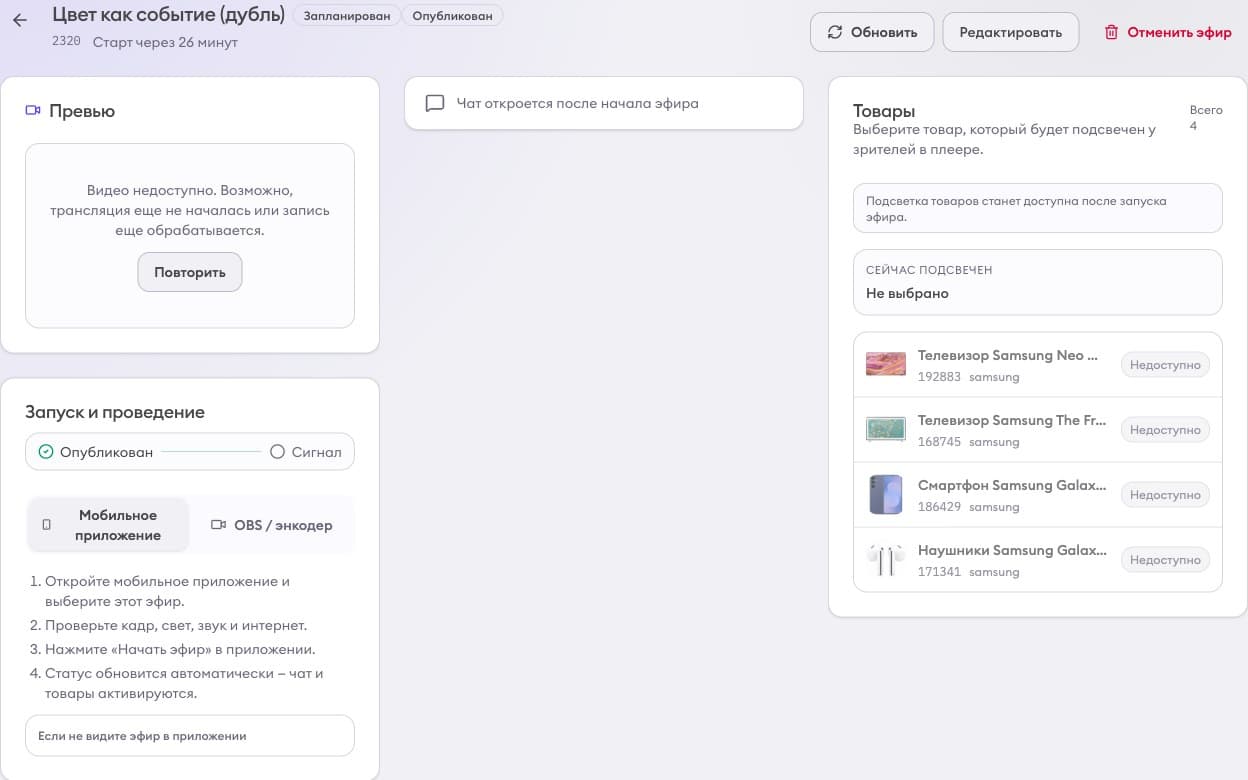Click the green check icon by Опубликован
Image resolution: width=1248 pixels, height=780 pixels.
(46, 452)
